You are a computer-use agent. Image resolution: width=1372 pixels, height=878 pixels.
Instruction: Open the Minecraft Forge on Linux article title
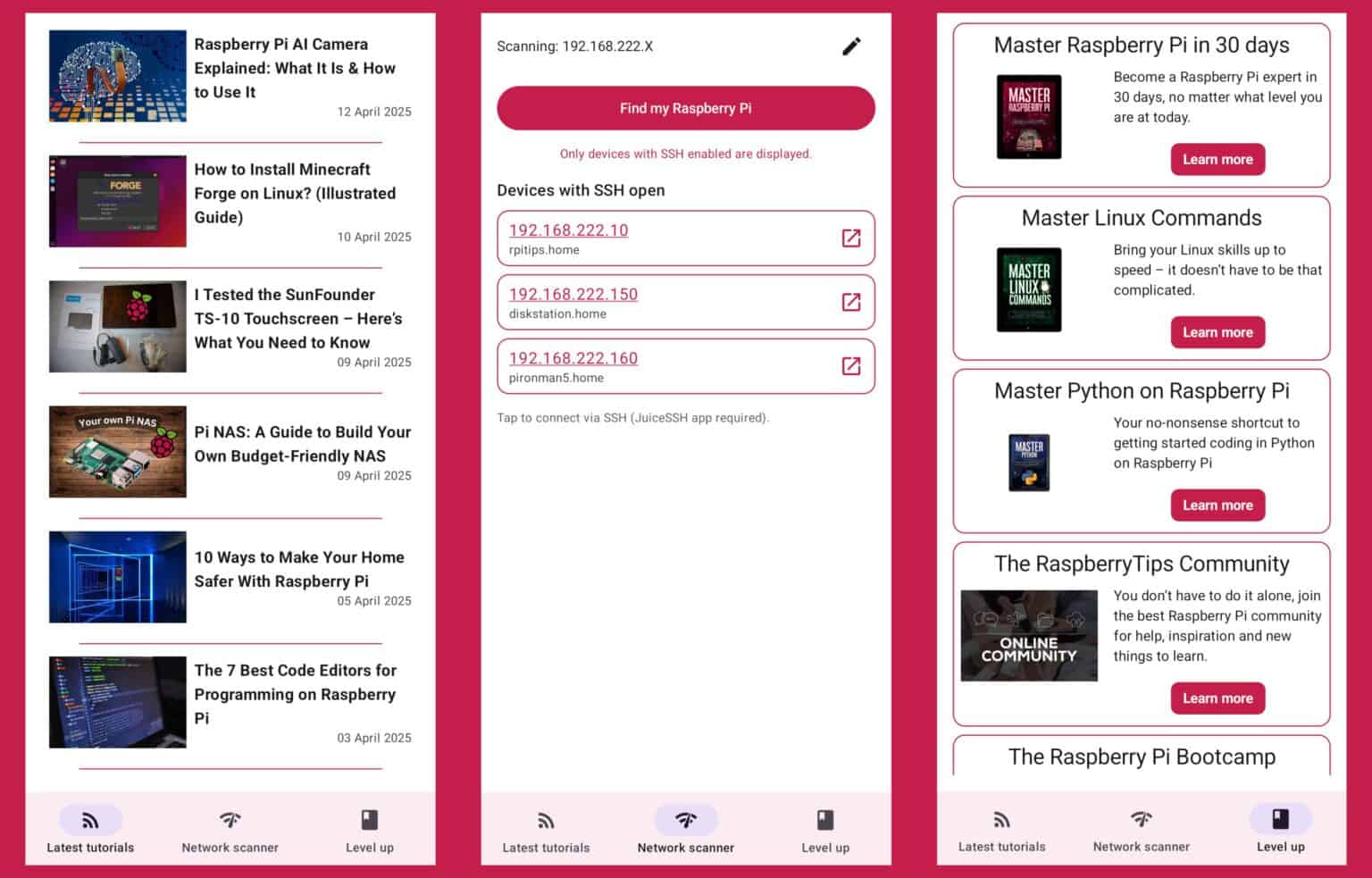click(295, 193)
